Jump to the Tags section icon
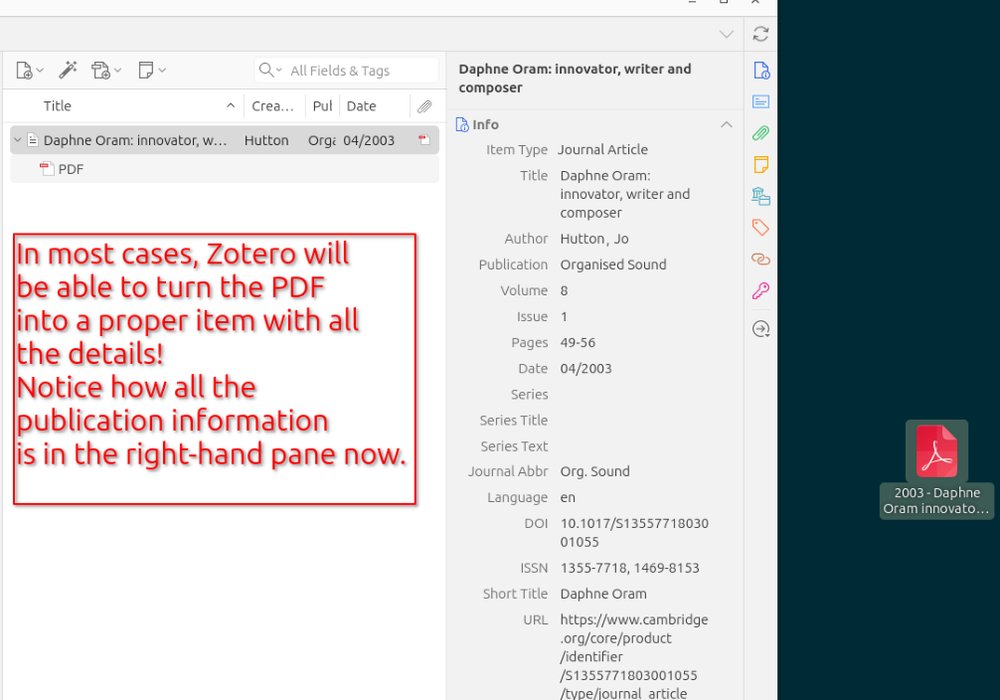This screenshot has width=1000, height=700. click(761, 228)
